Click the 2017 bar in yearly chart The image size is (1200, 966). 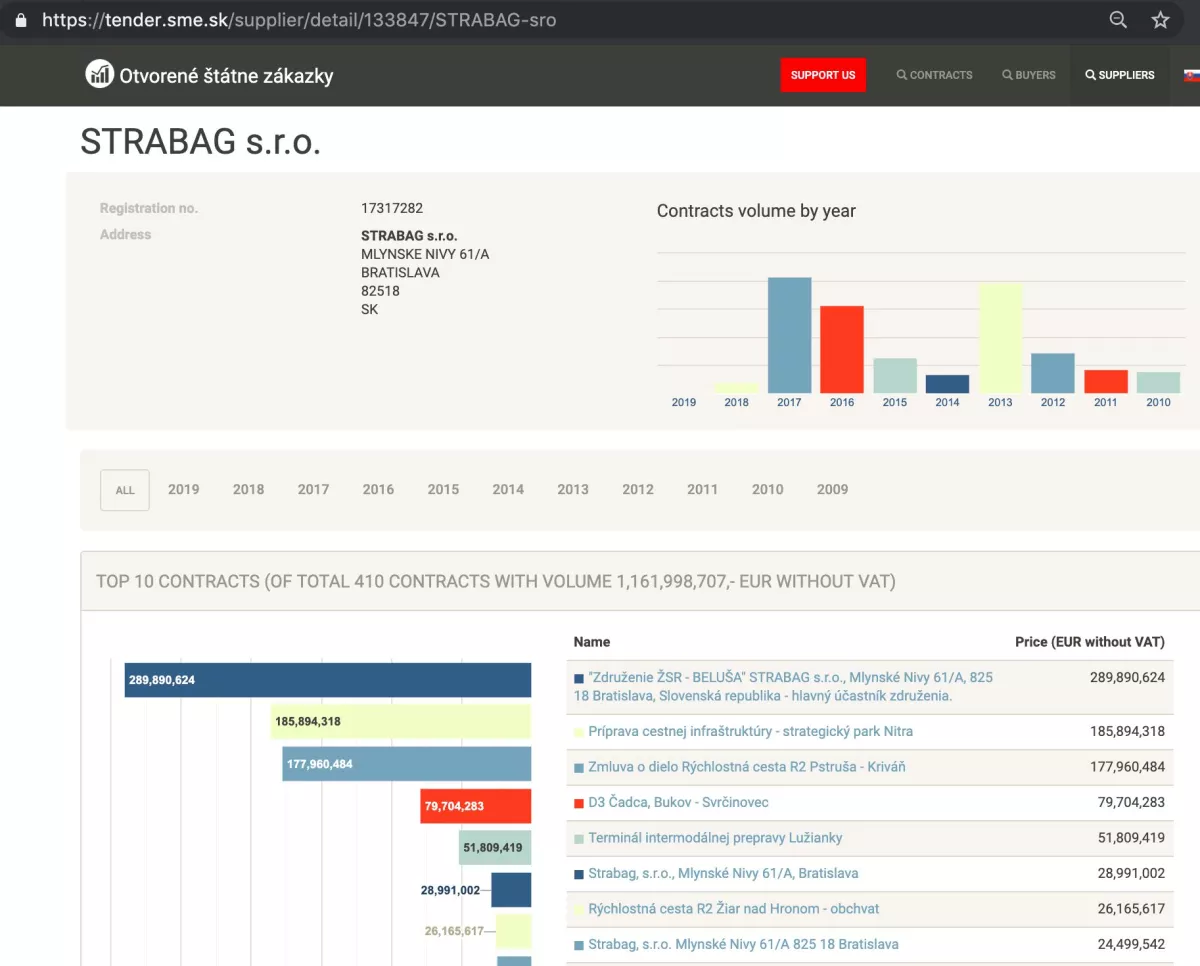789,335
